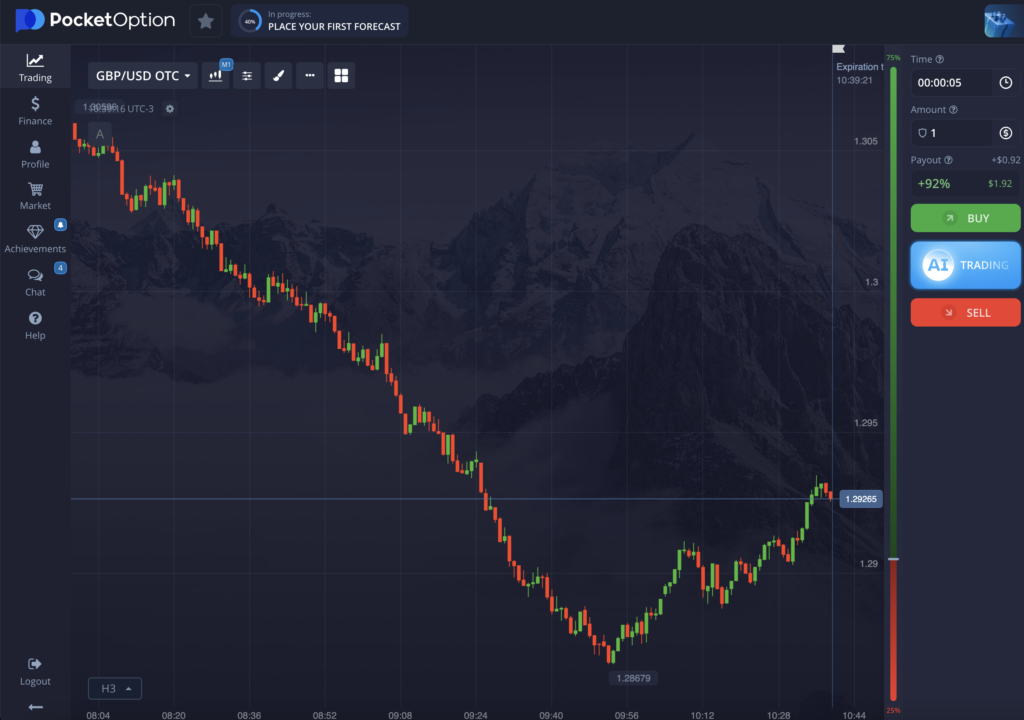This screenshot has width=1024, height=720.
Task: Go to the Finance section in sidebar
Action: [35, 110]
